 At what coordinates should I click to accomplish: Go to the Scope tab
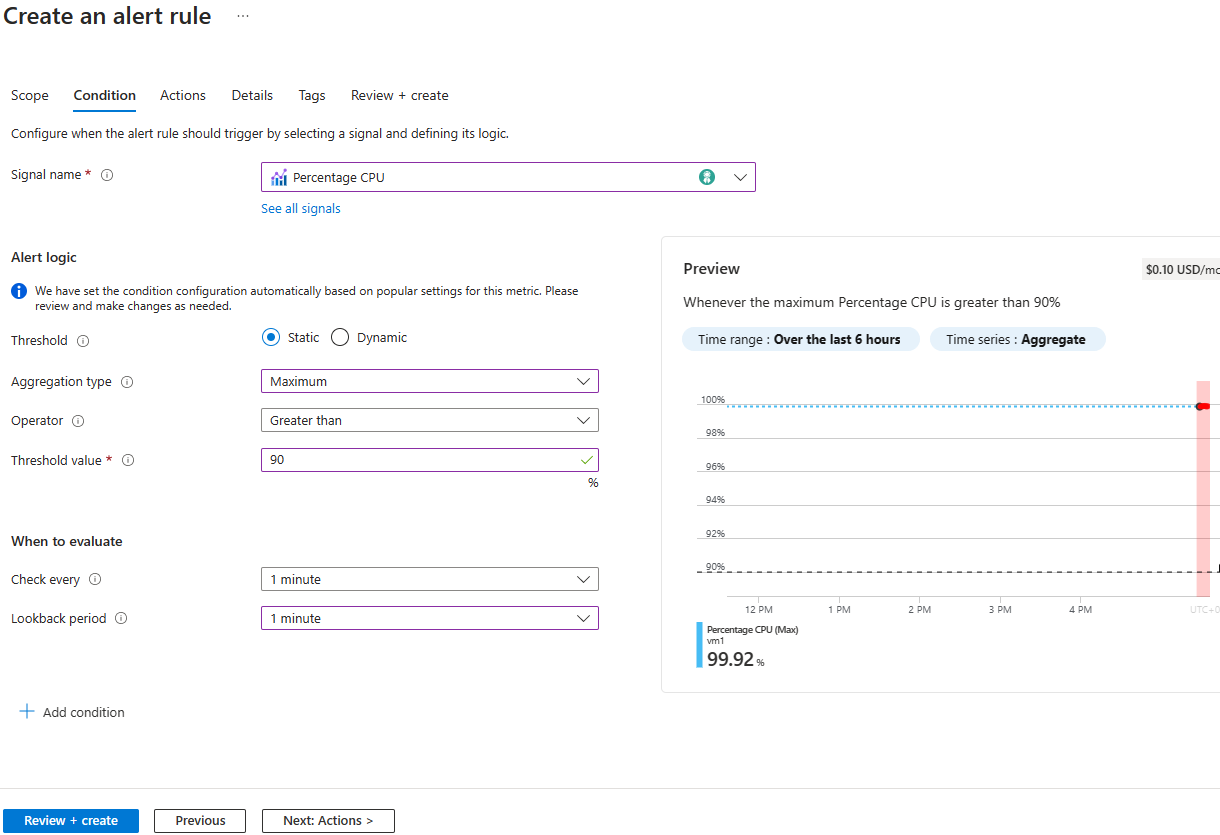coord(30,95)
